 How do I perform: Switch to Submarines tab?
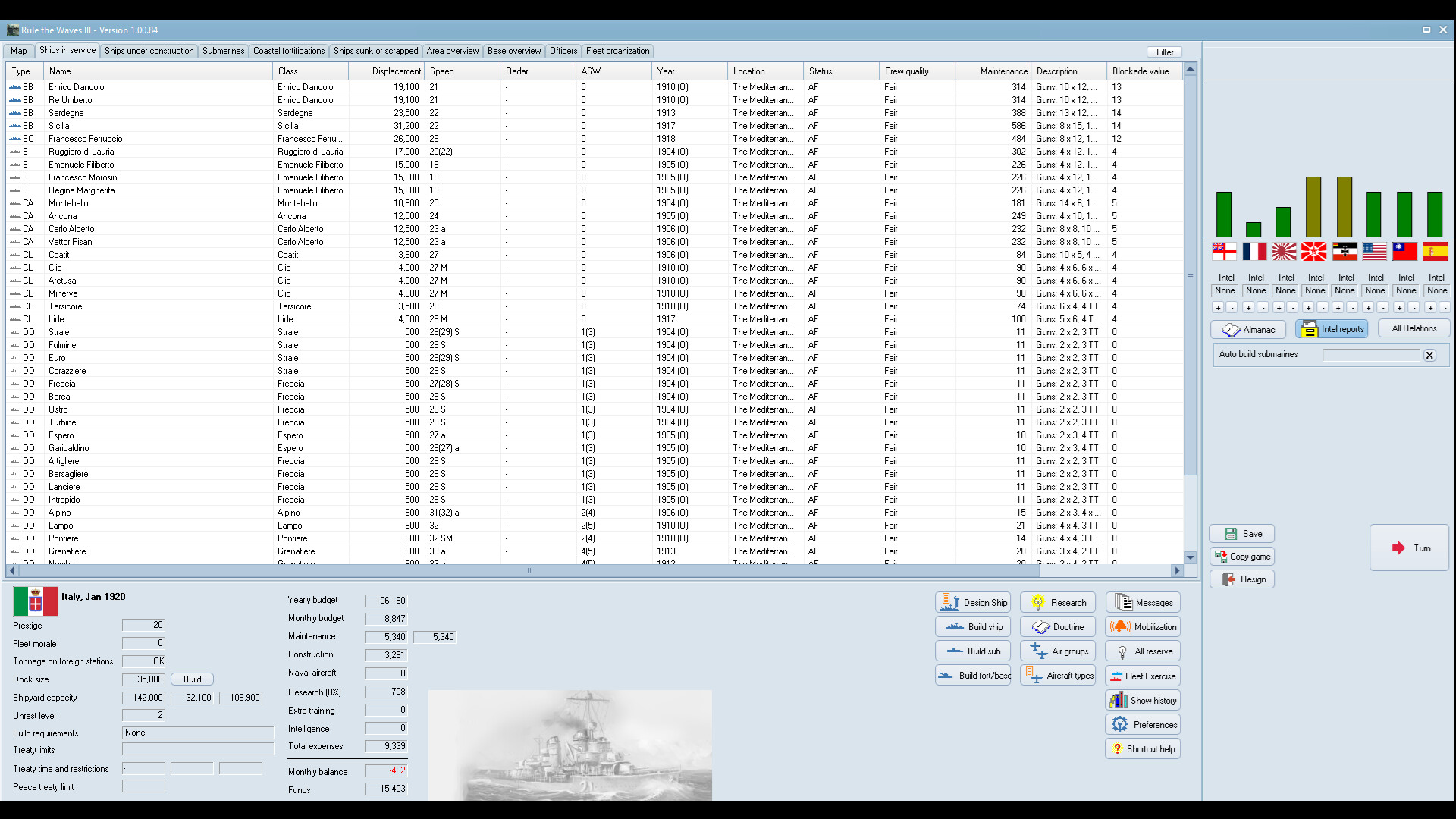[223, 51]
